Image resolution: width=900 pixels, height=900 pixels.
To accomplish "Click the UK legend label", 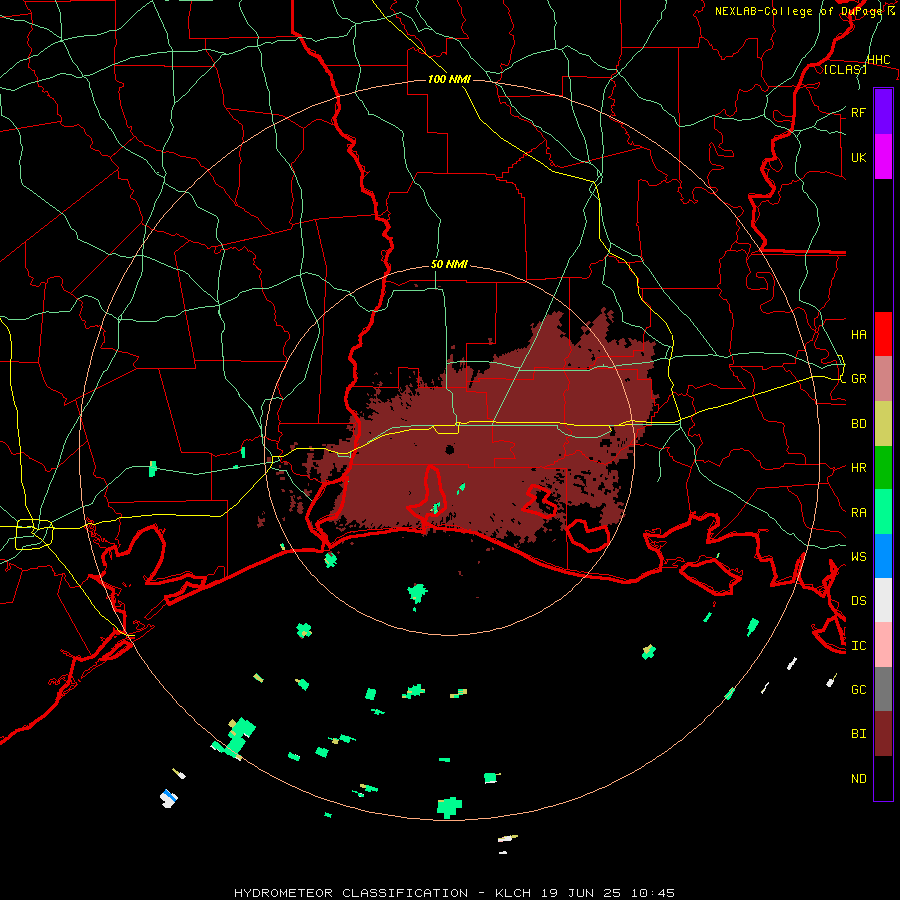I will pos(859,157).
